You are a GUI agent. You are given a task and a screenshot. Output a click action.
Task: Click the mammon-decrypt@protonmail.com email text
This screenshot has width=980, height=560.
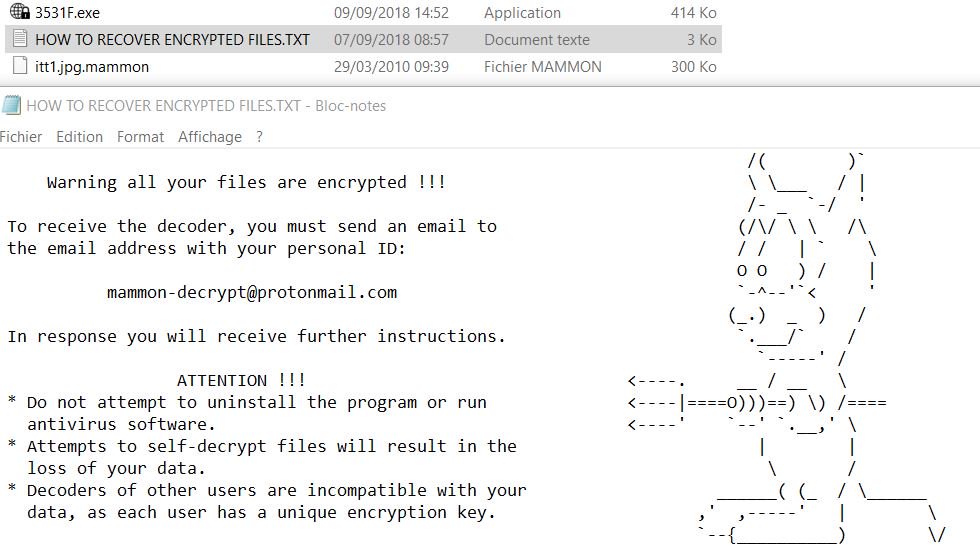tap(251, 293)
